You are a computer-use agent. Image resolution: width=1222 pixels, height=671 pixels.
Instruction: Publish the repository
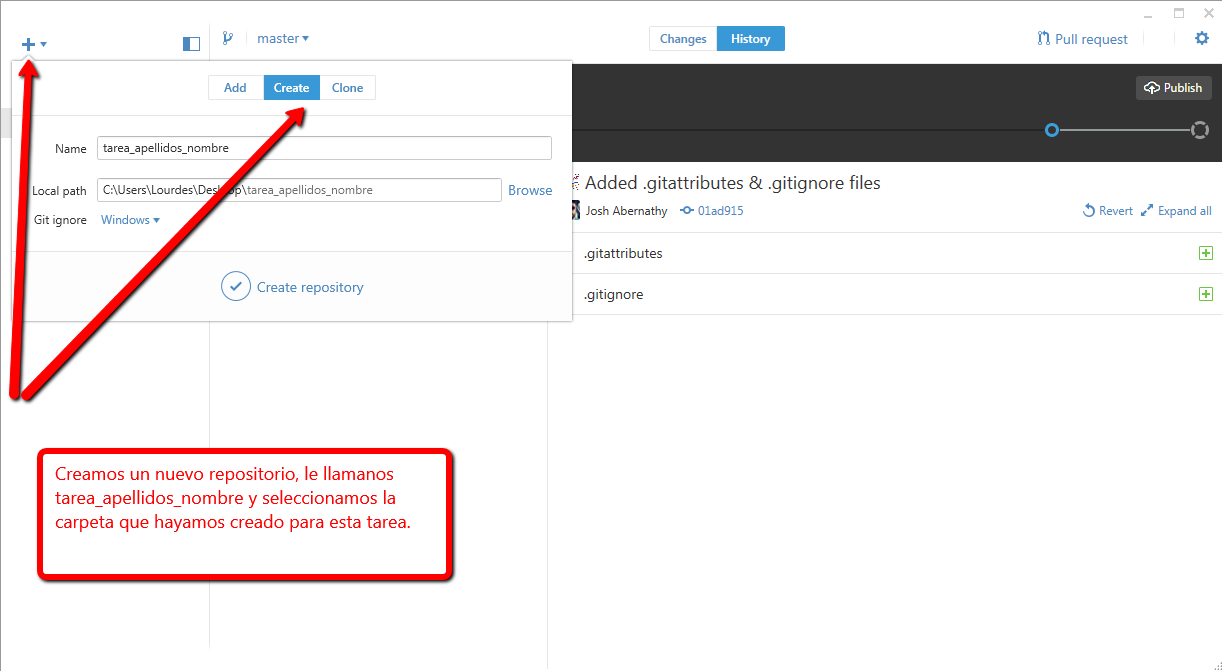[x=1173, y=88]
